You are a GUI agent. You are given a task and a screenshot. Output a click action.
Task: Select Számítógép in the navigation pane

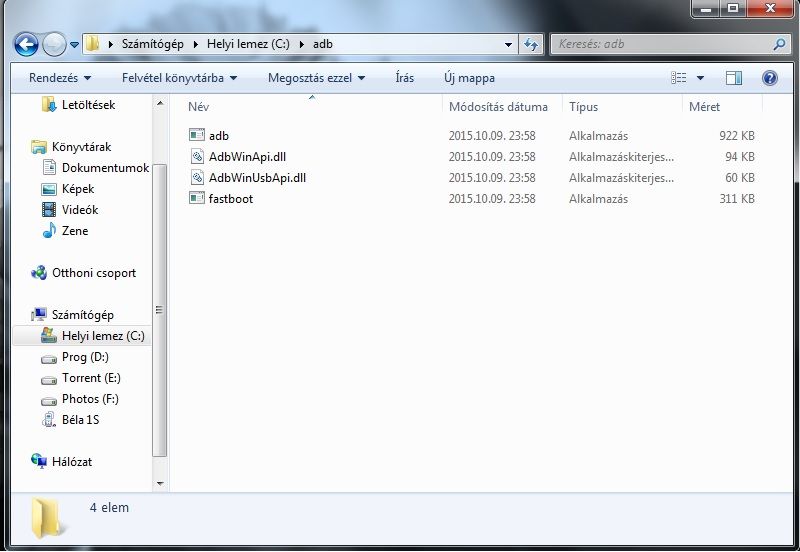83,315
